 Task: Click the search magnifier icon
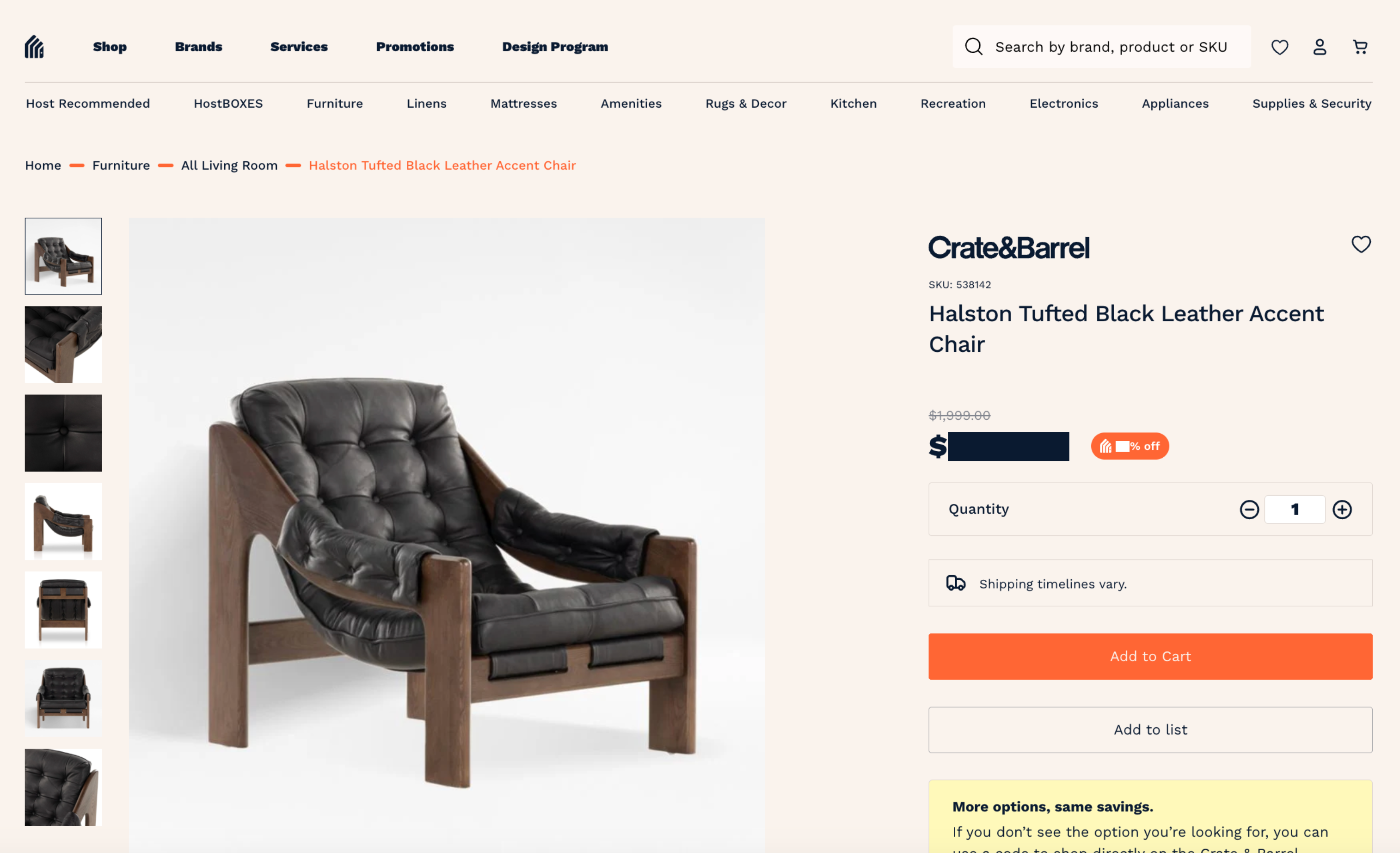[973, 47]
